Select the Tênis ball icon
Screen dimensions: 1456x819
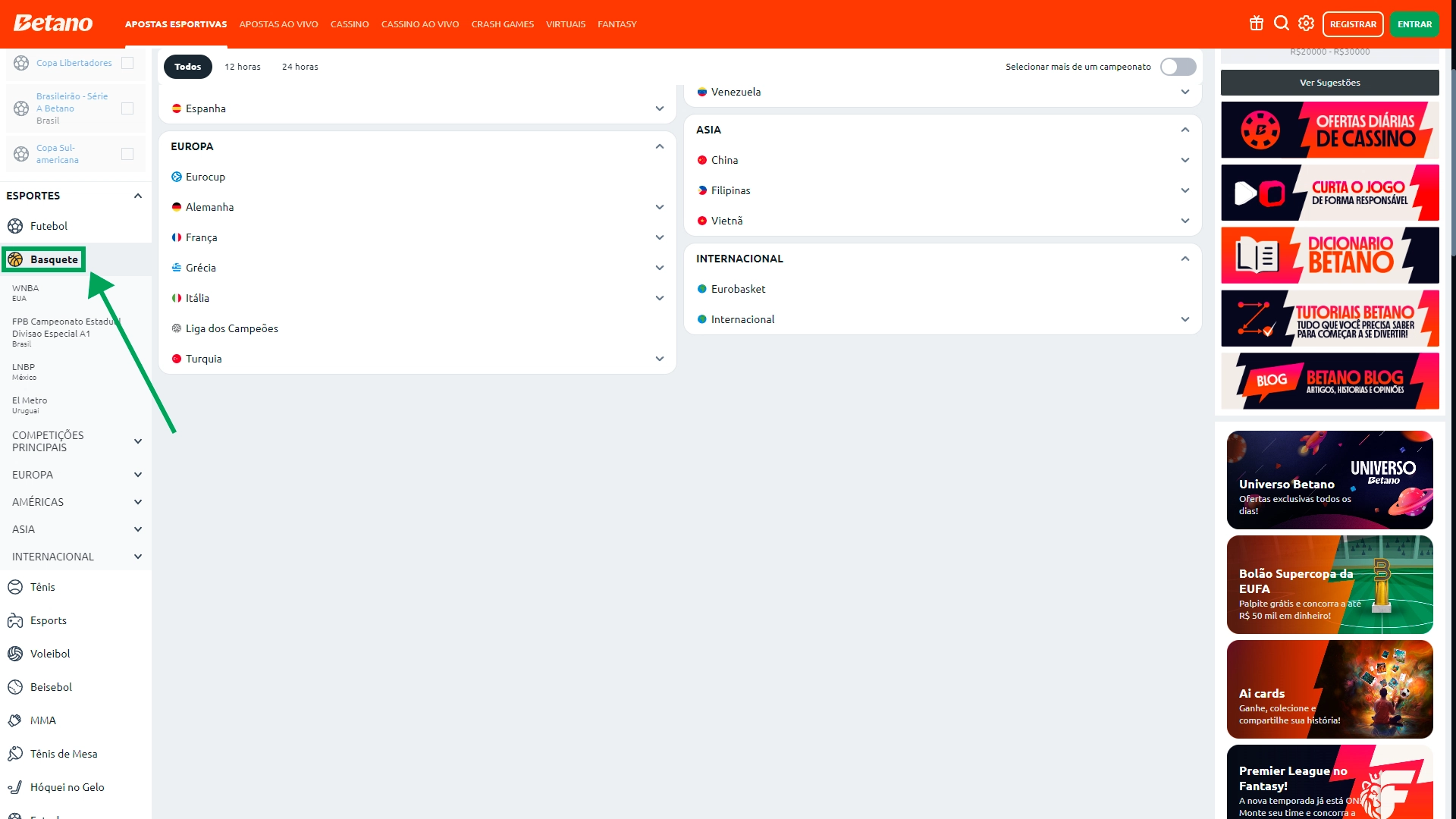click(15, 587)
